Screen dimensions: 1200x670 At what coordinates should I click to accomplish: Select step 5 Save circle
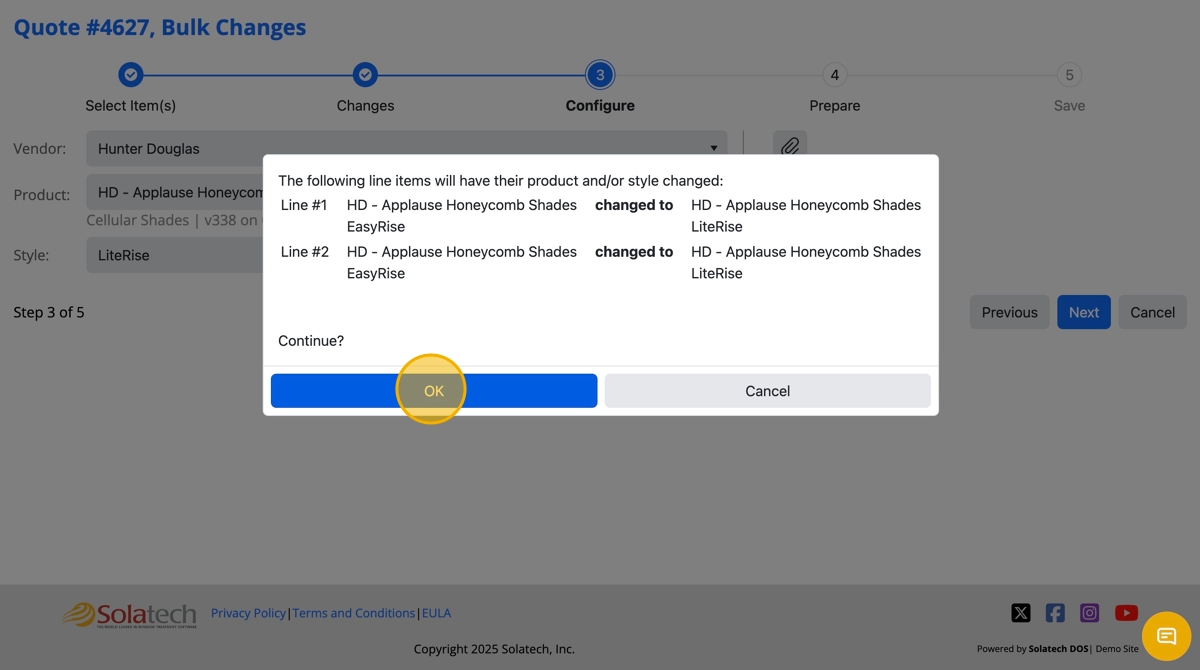click(x=1069, y=75)
